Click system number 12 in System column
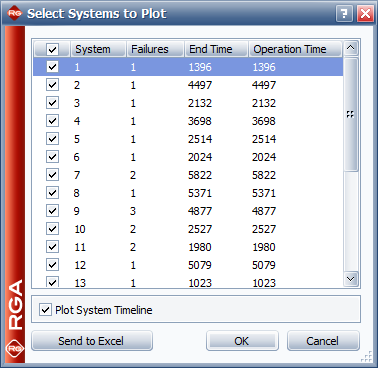Viewport: 378px width, 368px height. (80, 265)
